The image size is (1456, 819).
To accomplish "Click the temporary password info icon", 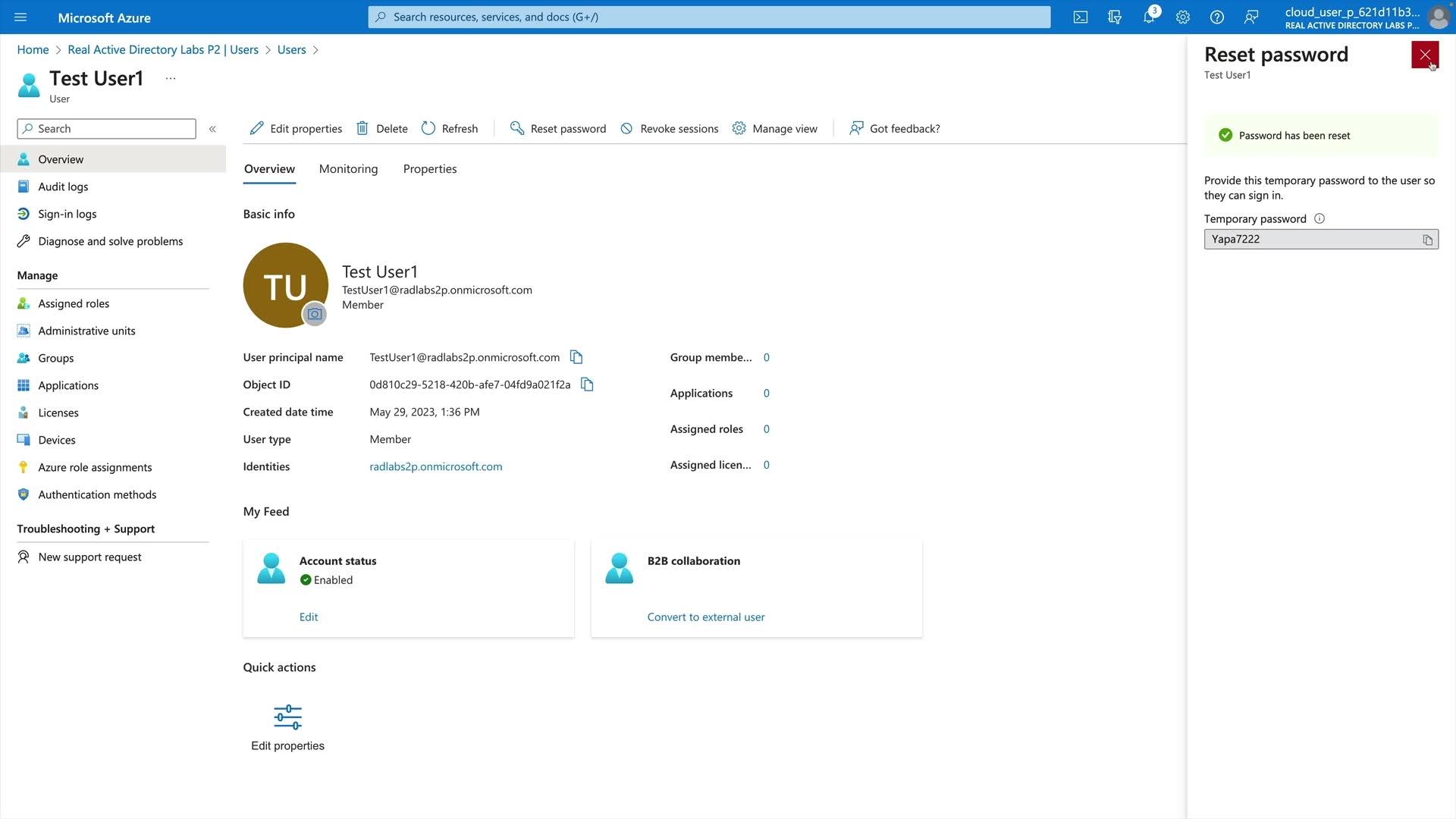I will [x=1319, y=218].
